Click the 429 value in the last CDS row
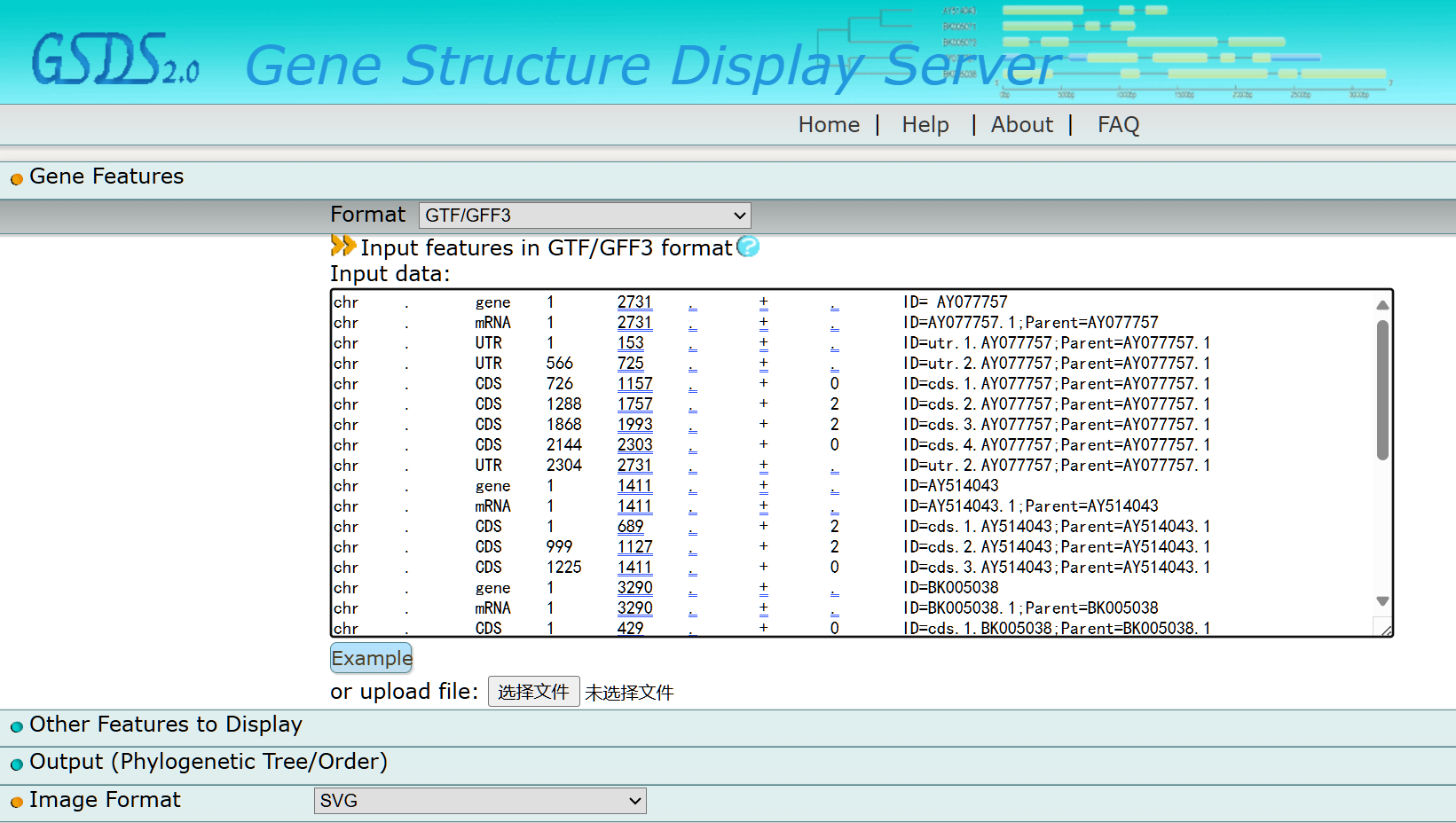Screen dimensions: 1456x823 (631, 628)
